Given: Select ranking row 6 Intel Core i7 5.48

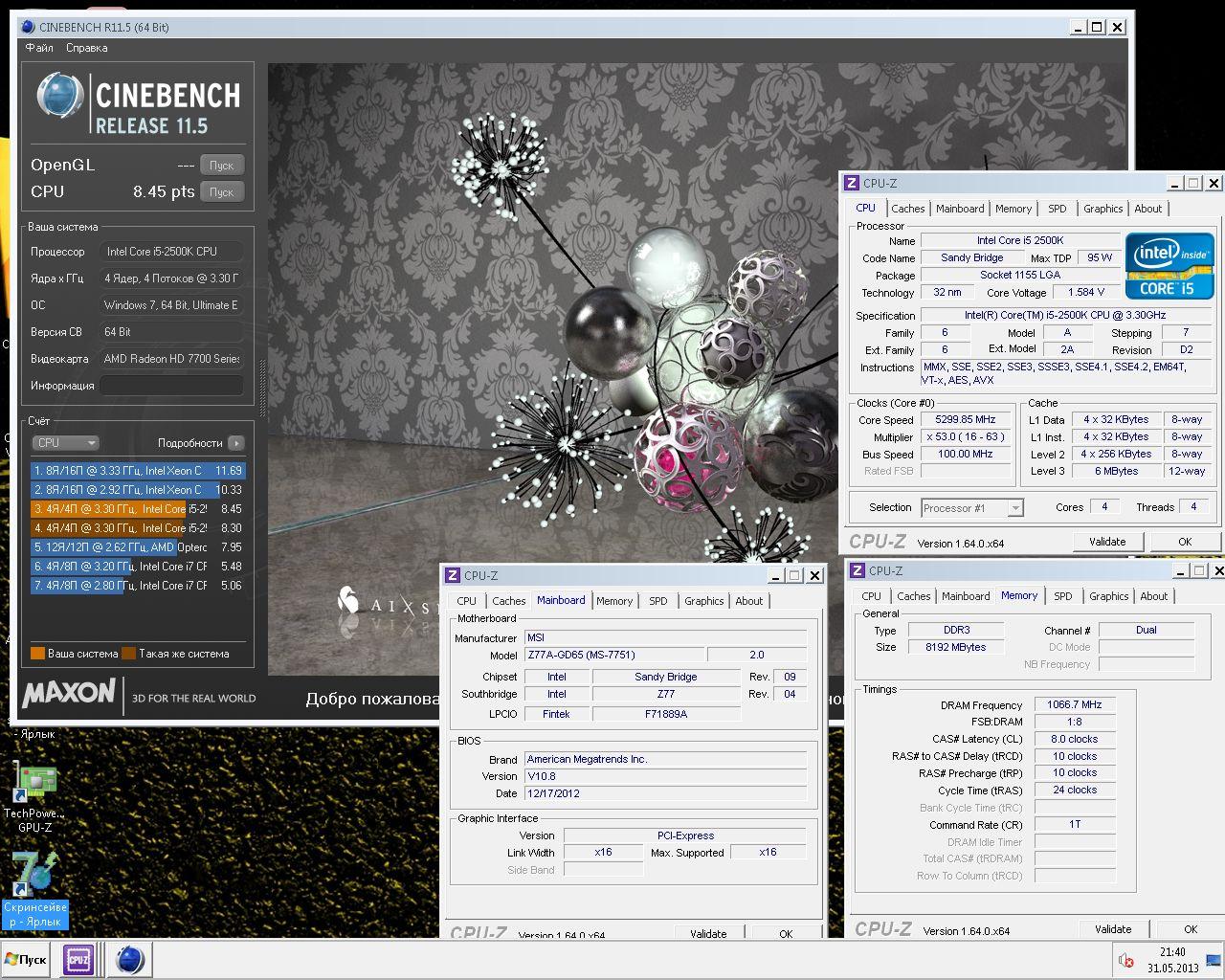Looking at the screenshot, I should pyautogui.click(x=138, y=567).
